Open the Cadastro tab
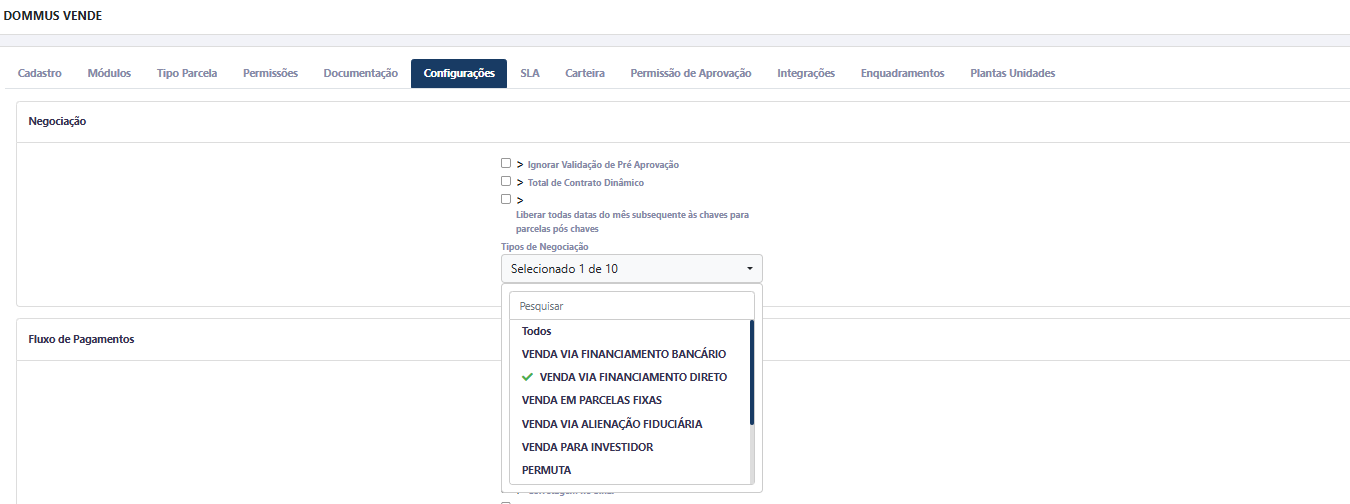This screenshot has width=1350, height=504. tap(40, 73)
